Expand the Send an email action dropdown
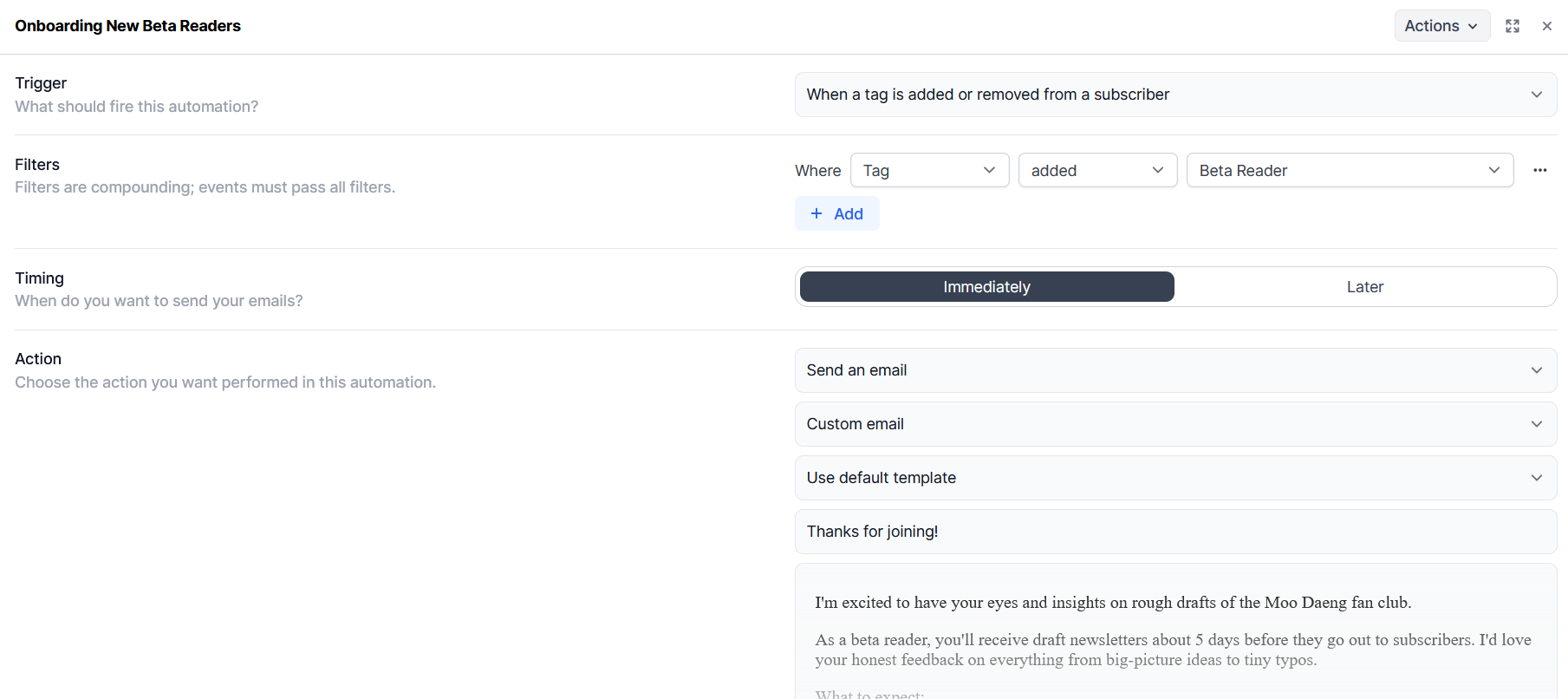The image size is (1568, 699). [1174, 370]
